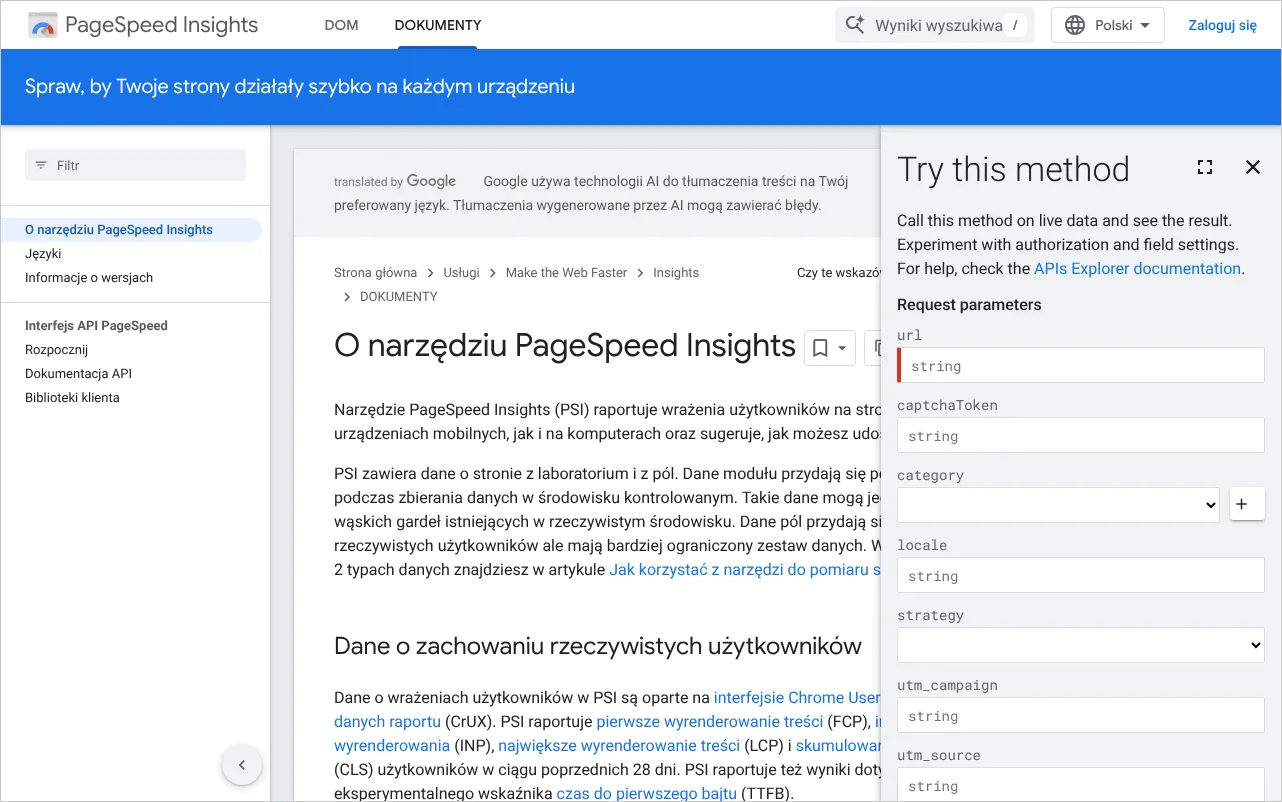The height and width of the screenshot is (802, 1282).
Task: Open Języki in the sidebar
Action: coord(43,254)
